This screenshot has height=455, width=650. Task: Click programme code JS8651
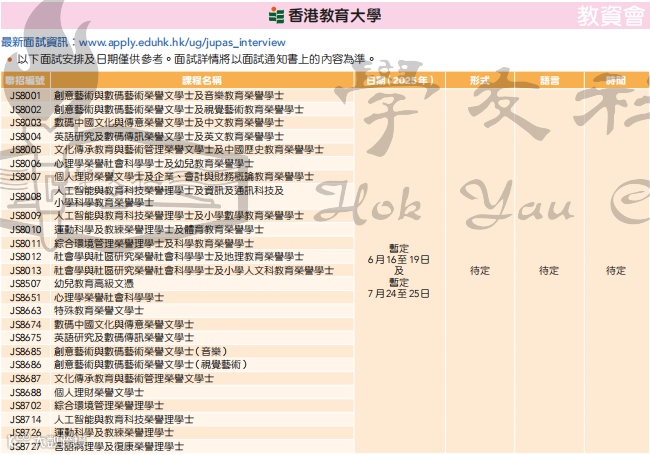pos(25,297)
